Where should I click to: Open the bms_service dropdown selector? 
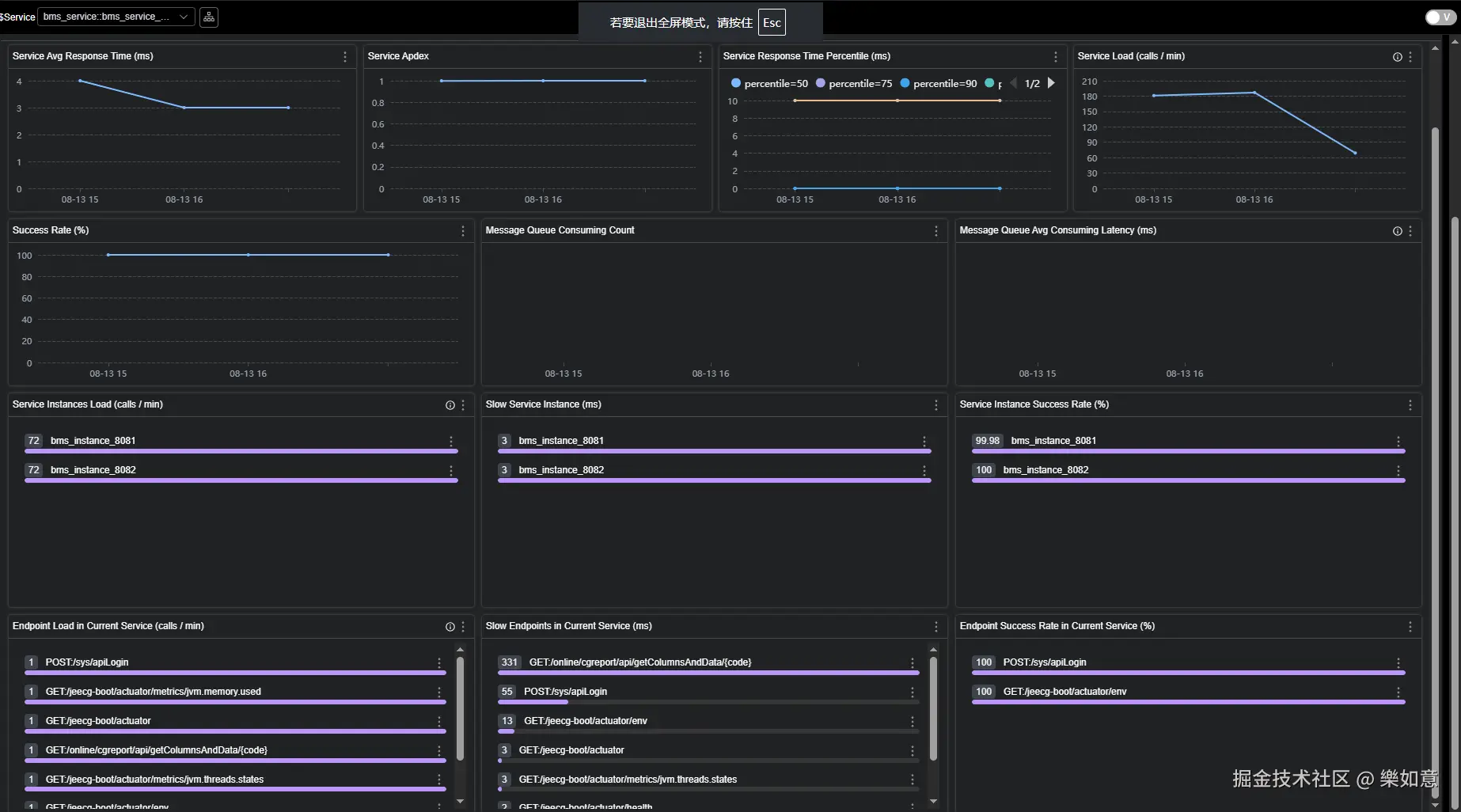[x=116, y=17]
